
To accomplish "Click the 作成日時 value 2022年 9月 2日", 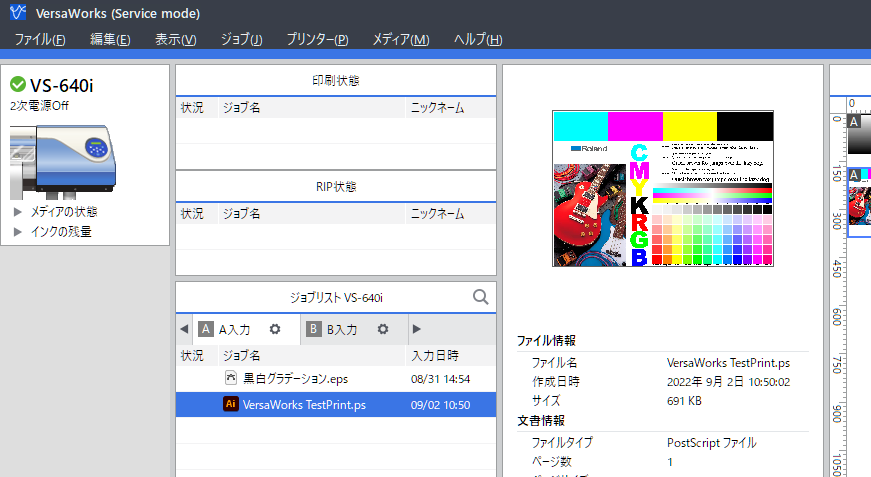I will point(728,382).
